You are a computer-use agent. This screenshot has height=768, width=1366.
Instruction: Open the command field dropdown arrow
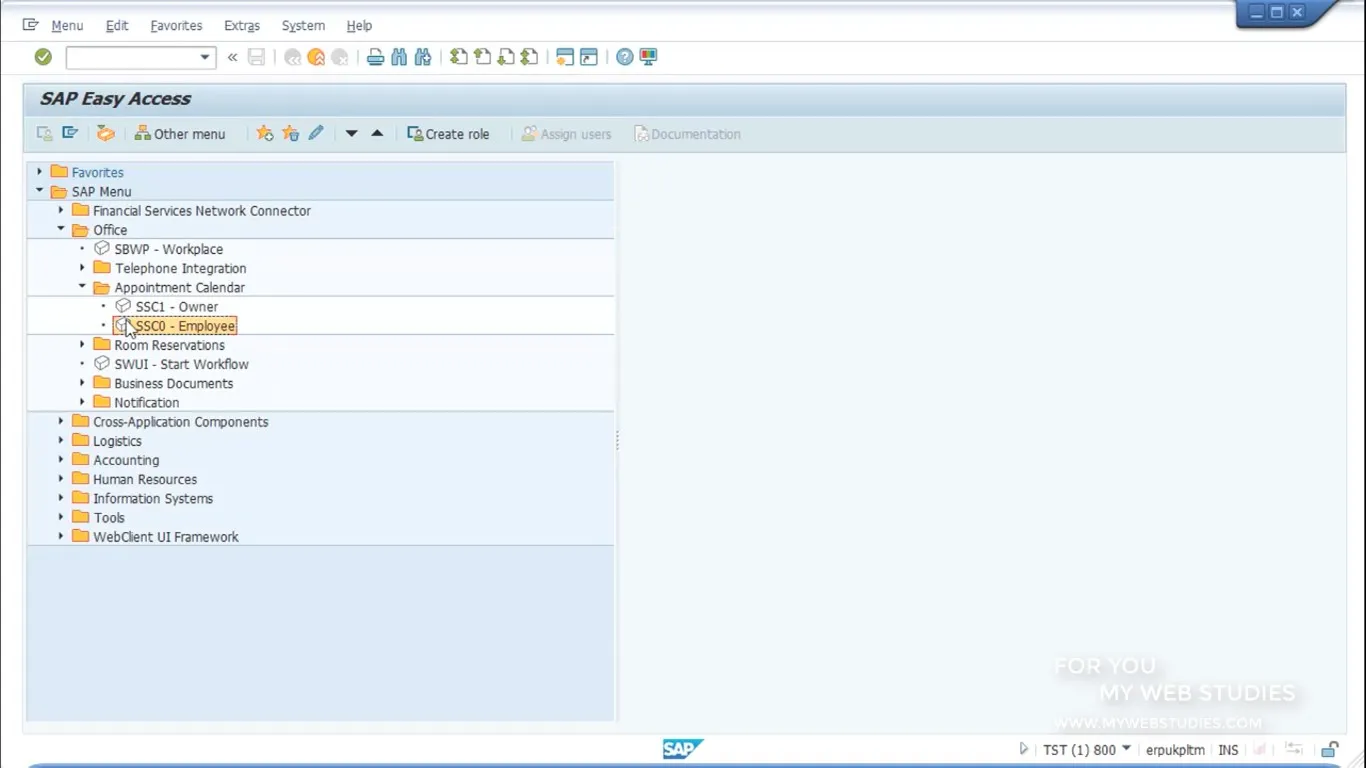(205, 57)
